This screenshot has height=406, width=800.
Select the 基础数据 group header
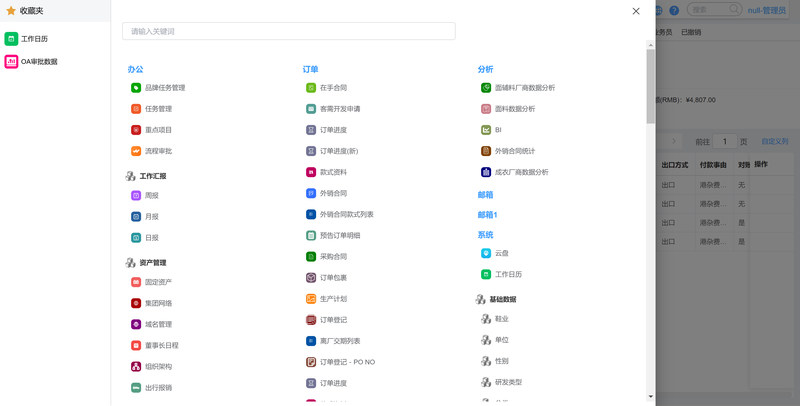(x=496, y=299)
